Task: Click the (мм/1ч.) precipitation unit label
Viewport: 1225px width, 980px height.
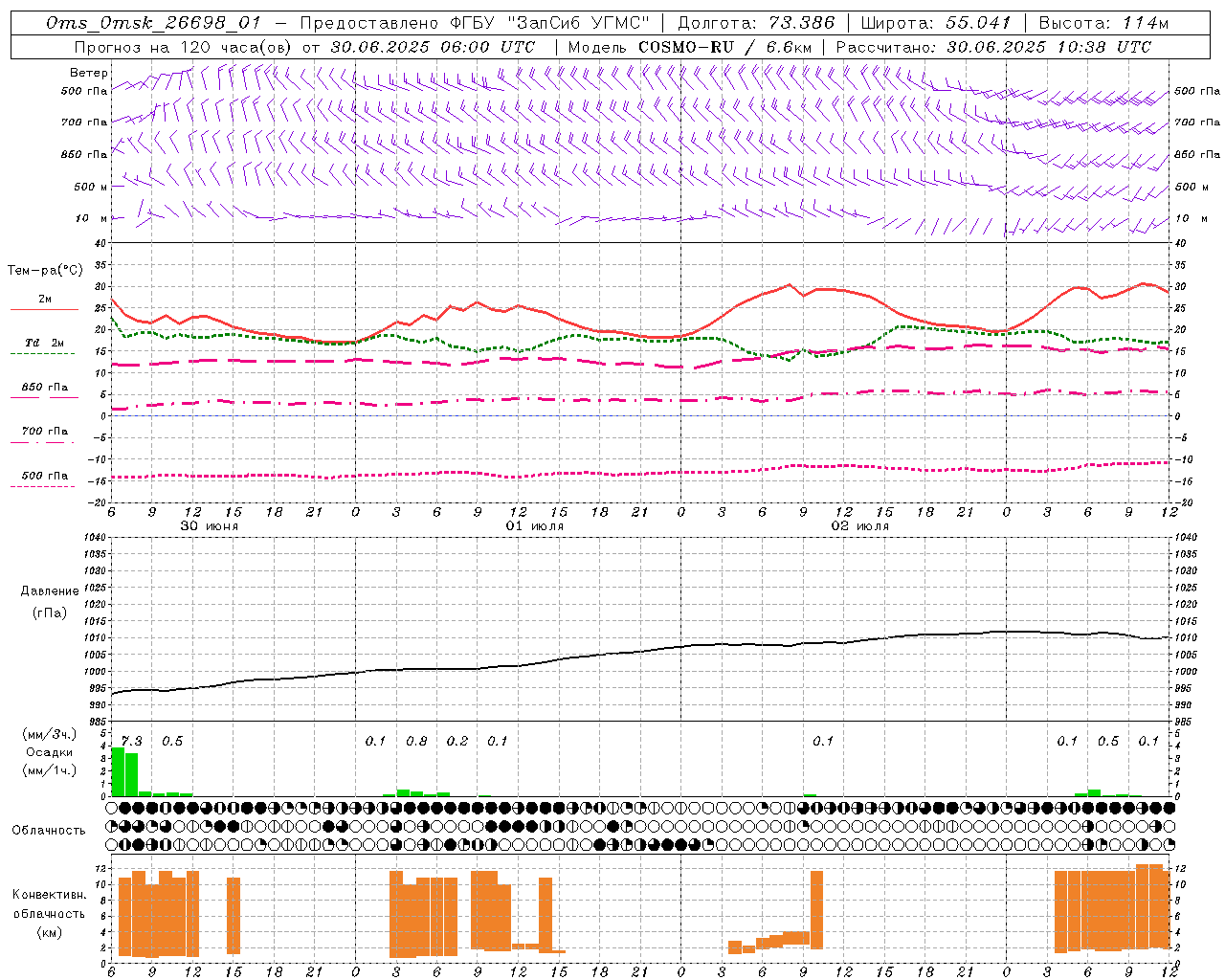Action: point(50,770)
